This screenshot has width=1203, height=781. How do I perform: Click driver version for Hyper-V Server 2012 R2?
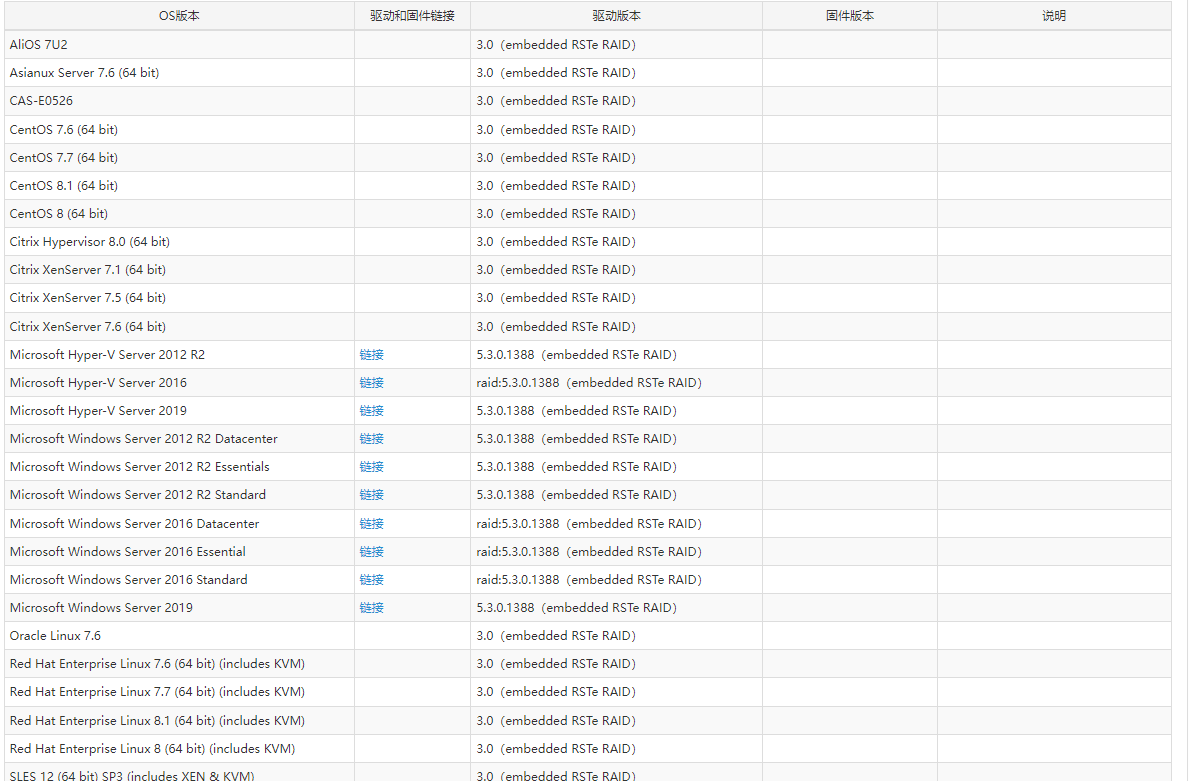click(x=576, y=355)
